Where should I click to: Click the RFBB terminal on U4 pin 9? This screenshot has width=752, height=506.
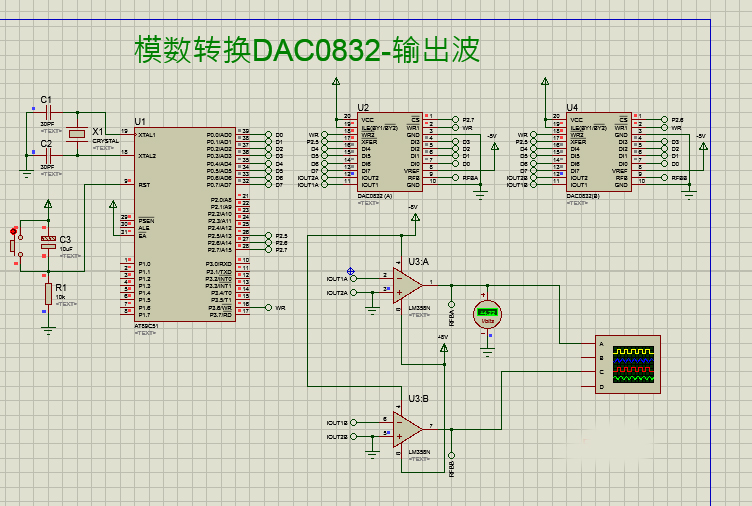664,177
